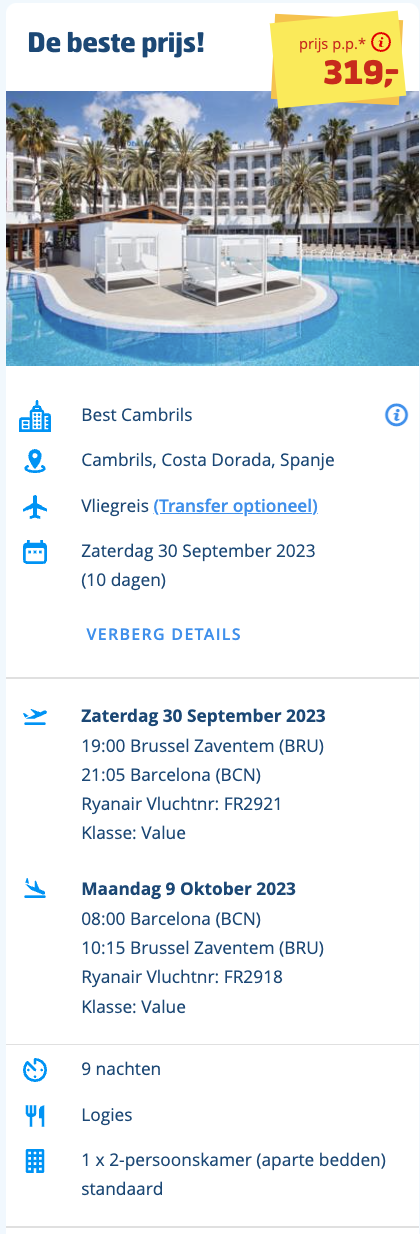Click the red info icon on price tag
The image size is (420, 1234).
click(379, 43)
